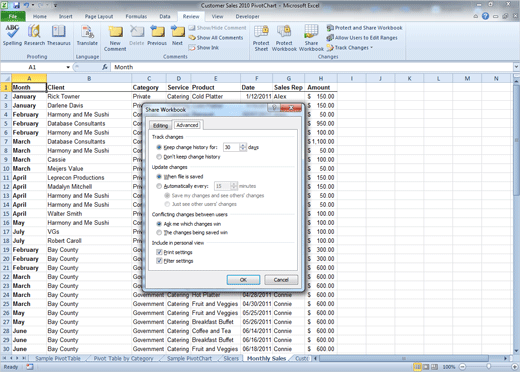The image size is (520, 372).
Task: Click the Undo icon in title bar
Action: click(x=26, y=5)
